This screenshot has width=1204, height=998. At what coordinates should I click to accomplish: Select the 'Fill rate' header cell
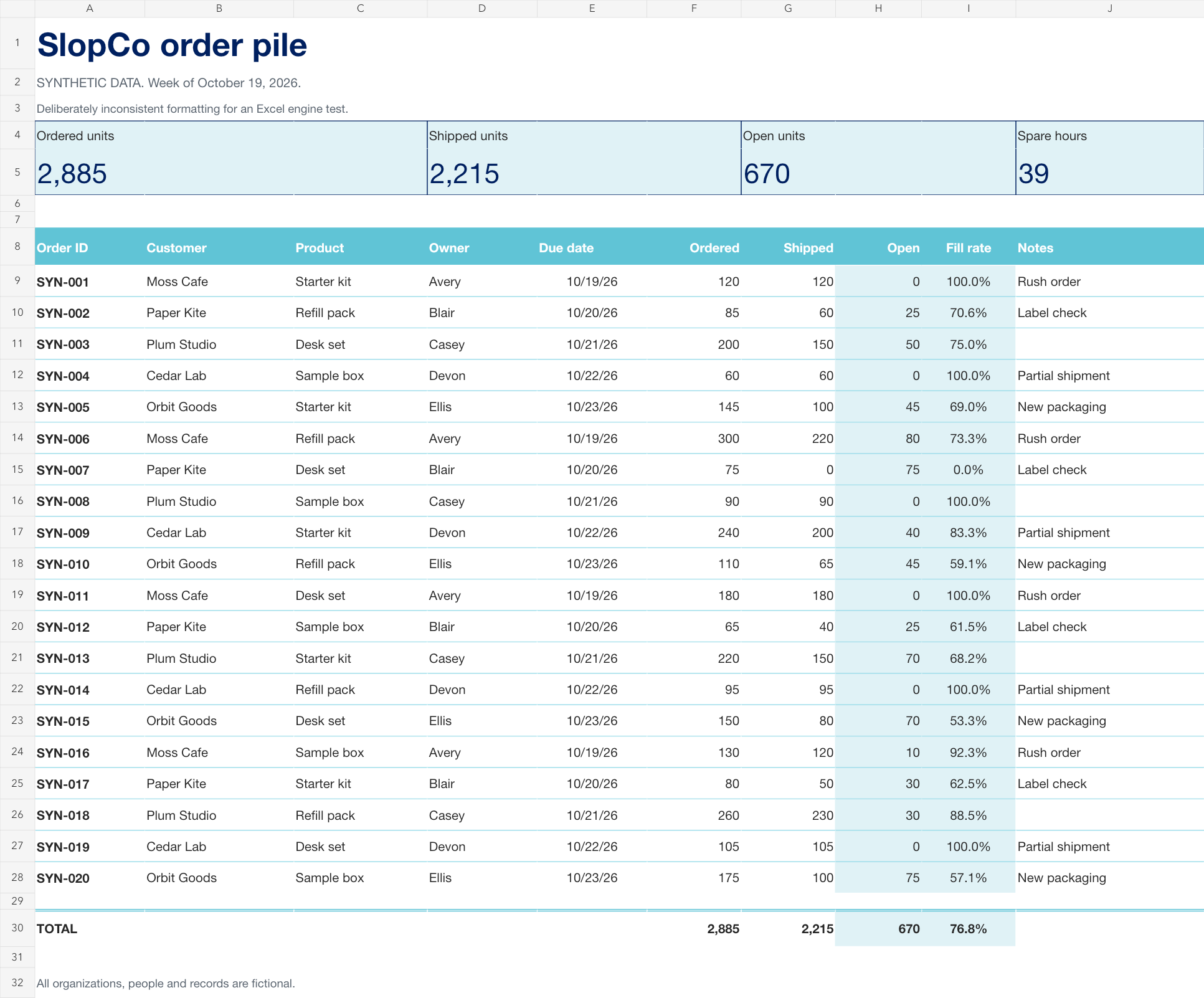pos(969,247)
